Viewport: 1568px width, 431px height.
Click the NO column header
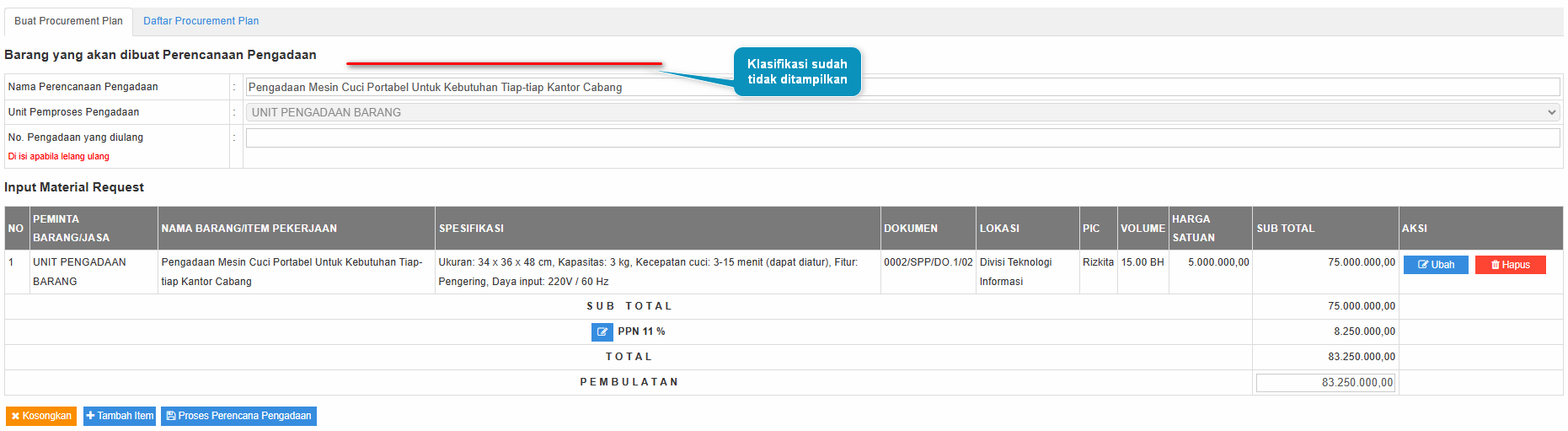(16, 229)
